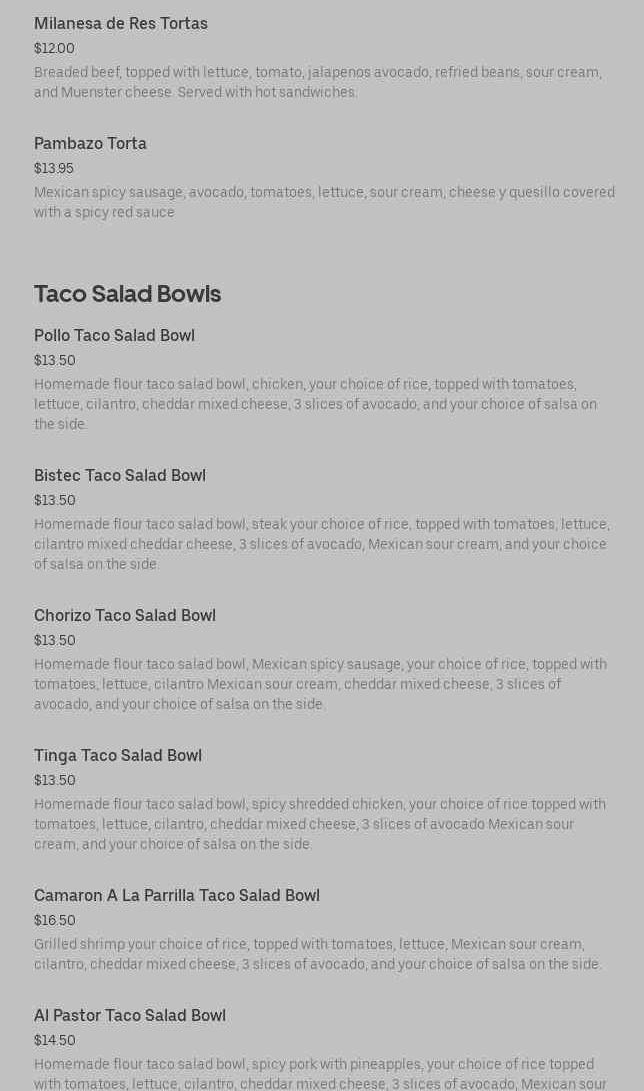The width and height of the screenshot is (644, 1091).
Task: Click the Taco Salad Bowls section heading
Action: pos(127,294)
